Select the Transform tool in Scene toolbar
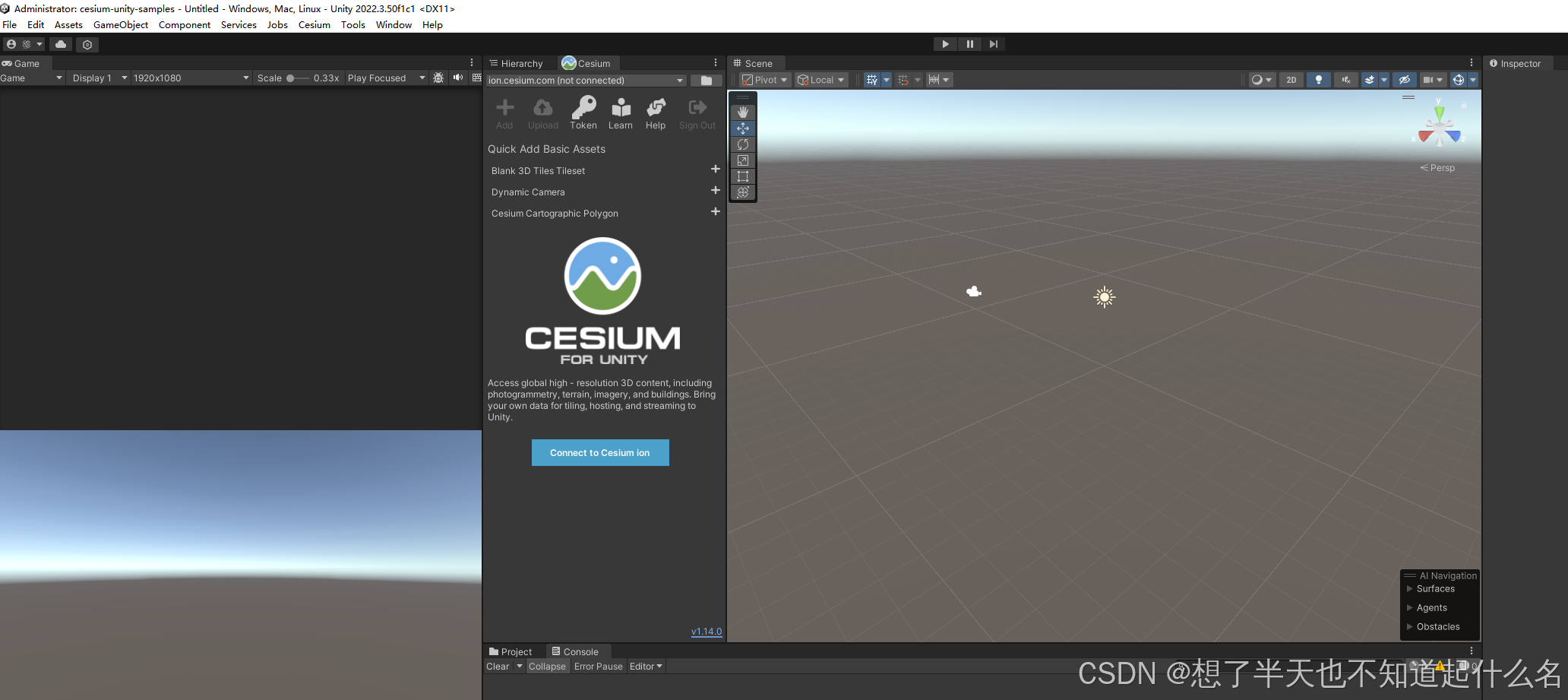Viewport: 1568px width, 700px height. coord(743,192)
